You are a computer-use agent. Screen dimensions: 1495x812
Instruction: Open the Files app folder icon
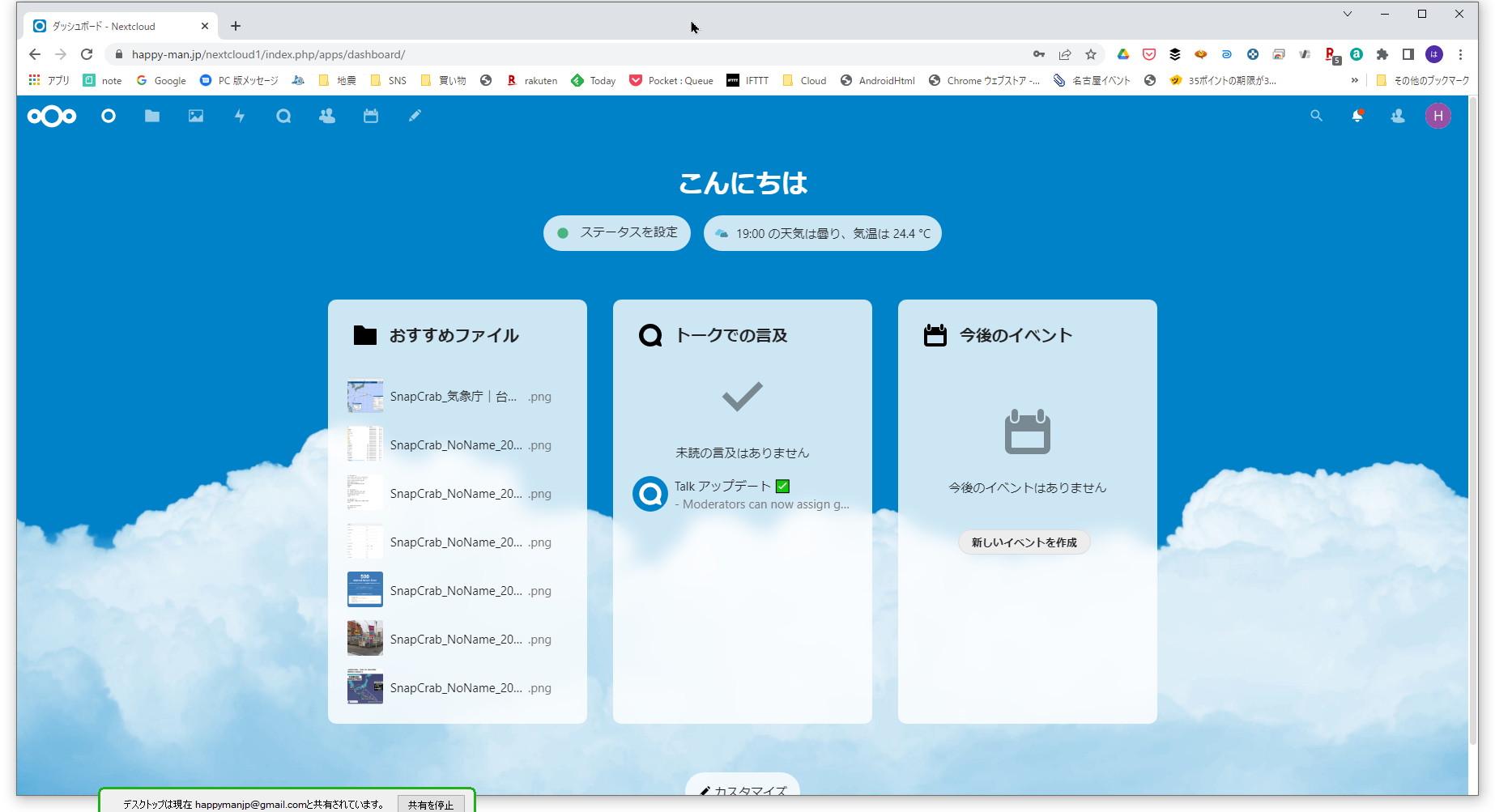tap(152, 117)
